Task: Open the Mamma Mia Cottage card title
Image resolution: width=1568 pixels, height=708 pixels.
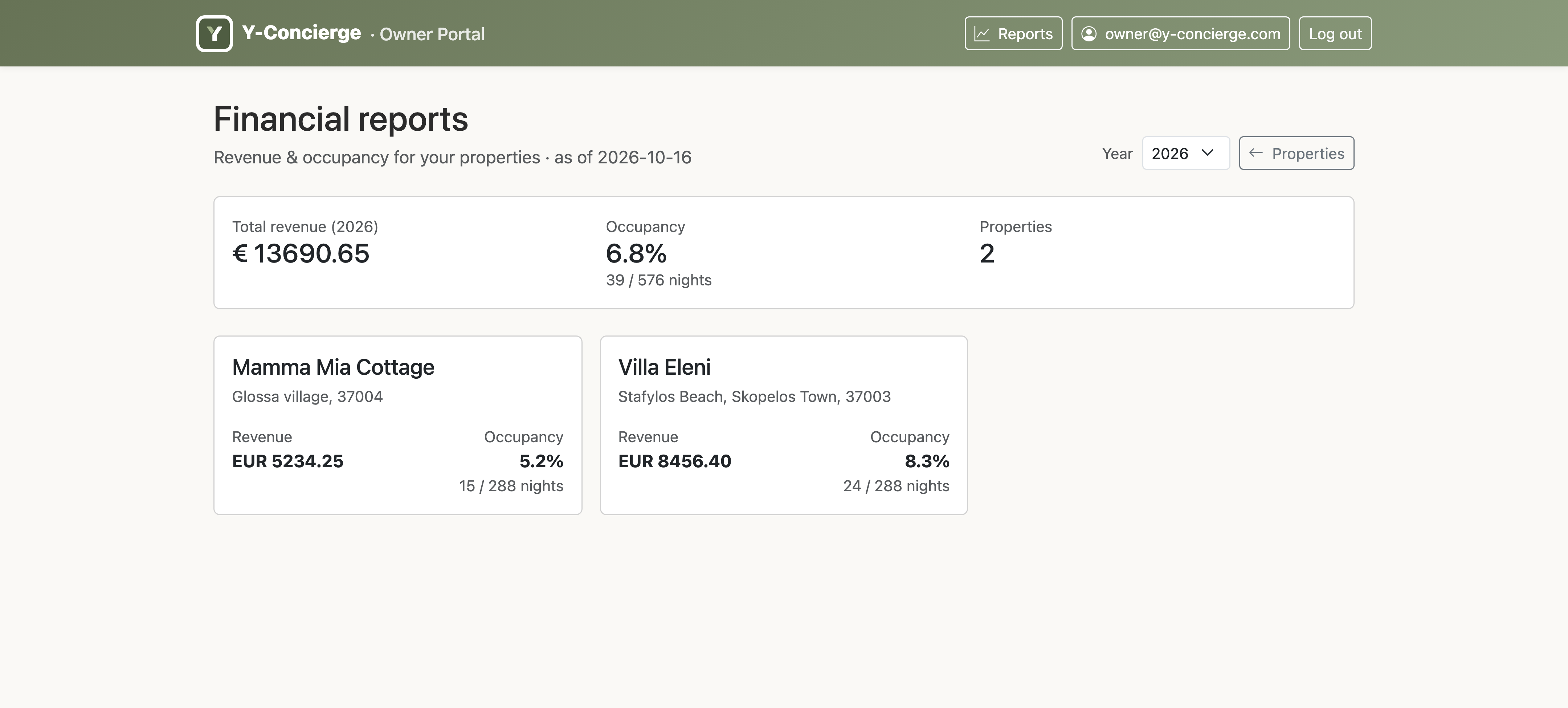Action: tap(333, 367)
